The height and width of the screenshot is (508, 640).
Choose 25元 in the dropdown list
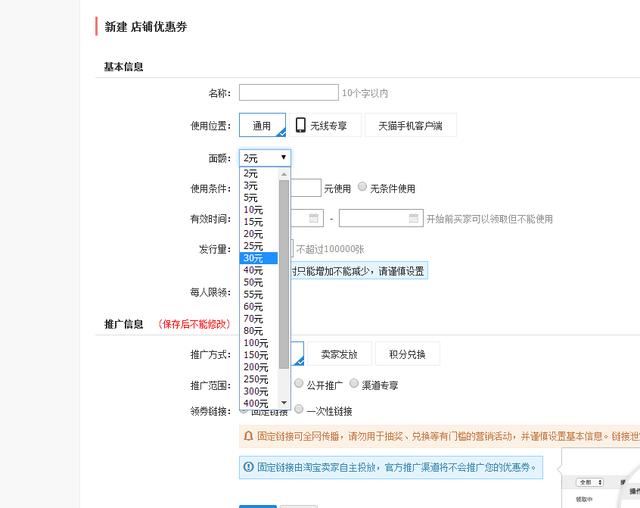point(258,246)
